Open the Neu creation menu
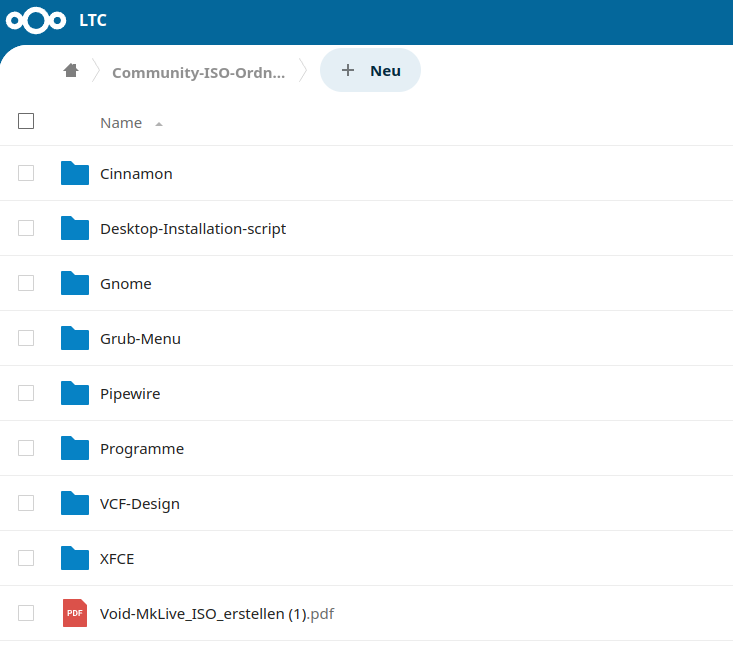The width and height of the screenshot is (733, 653). [370, 70]
